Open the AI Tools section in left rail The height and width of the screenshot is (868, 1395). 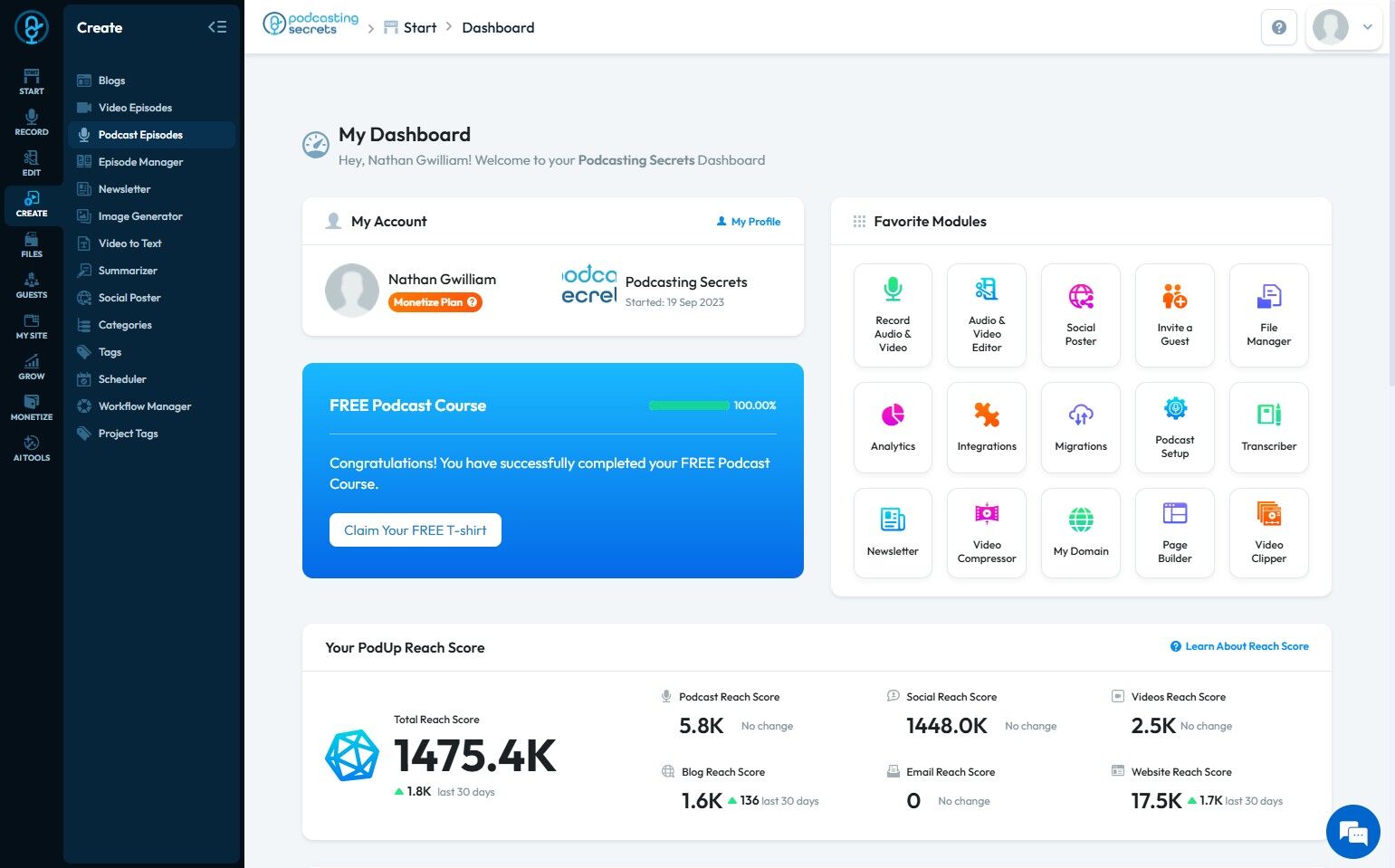click(x=32, y=448)
